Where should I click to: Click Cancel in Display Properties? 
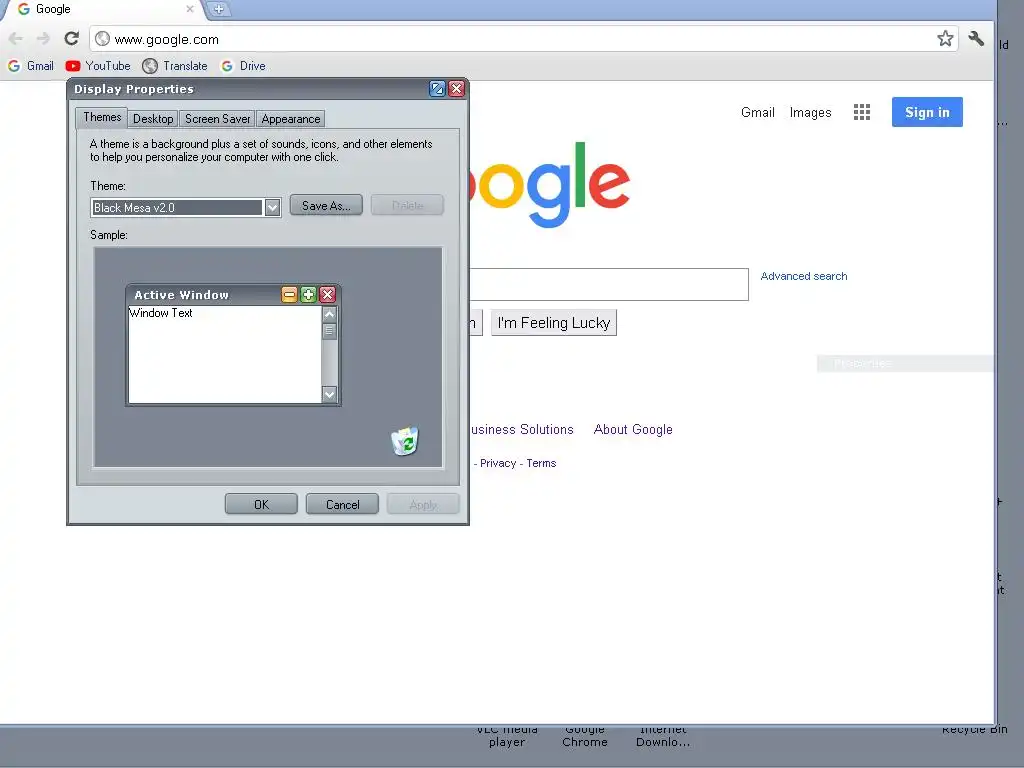(342, 504)
